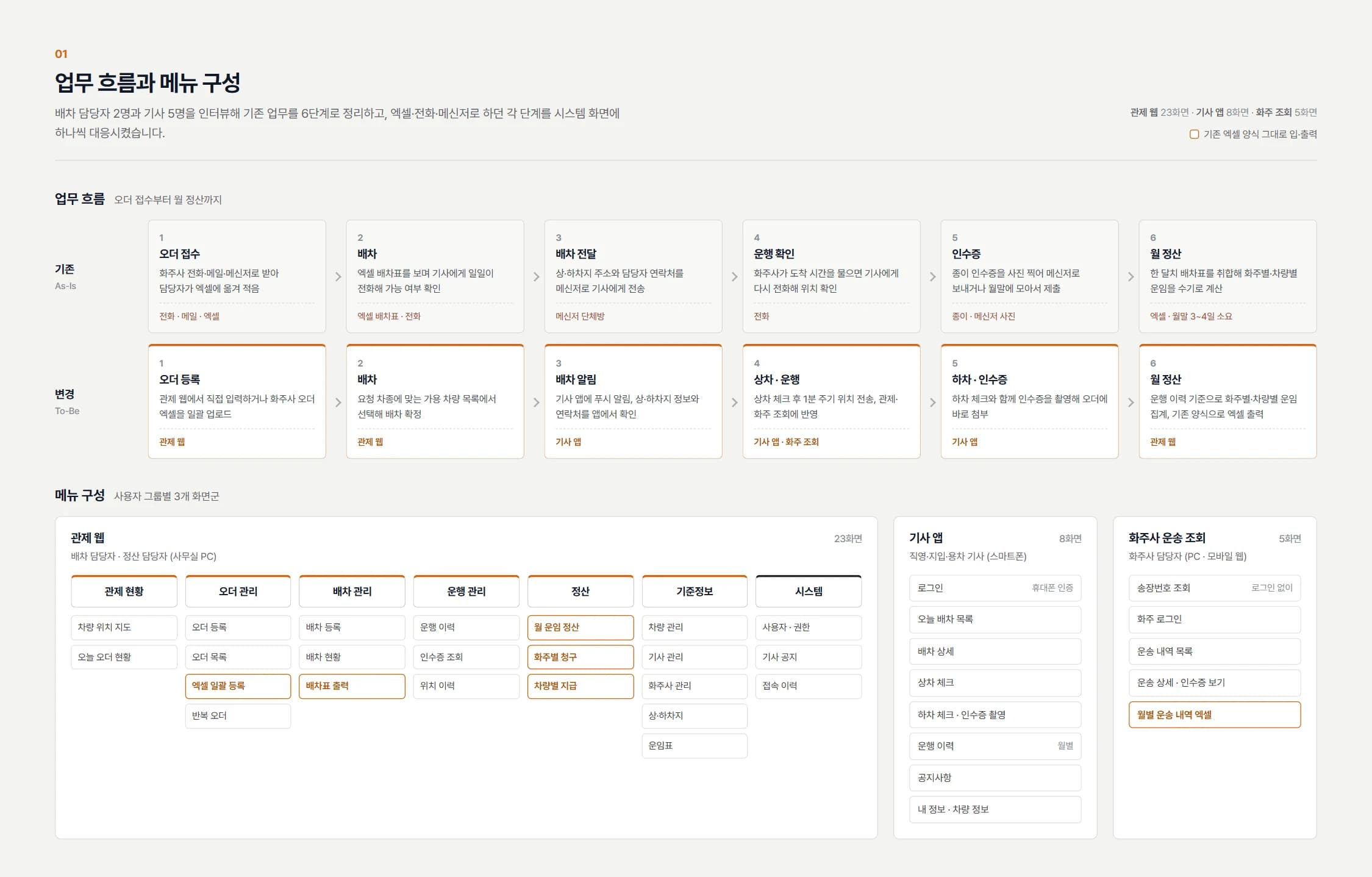
Task: Select the As-Is 인수증 workflow card
Action: (1029, 276)
